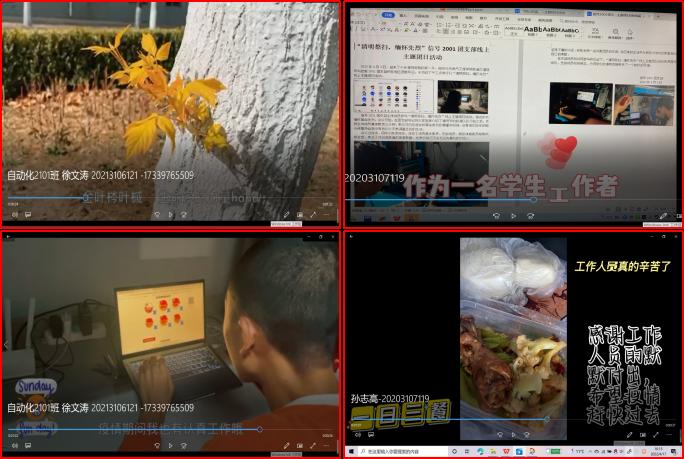
Task: Click seek handle of the laptop boy video
Action: 260,429
